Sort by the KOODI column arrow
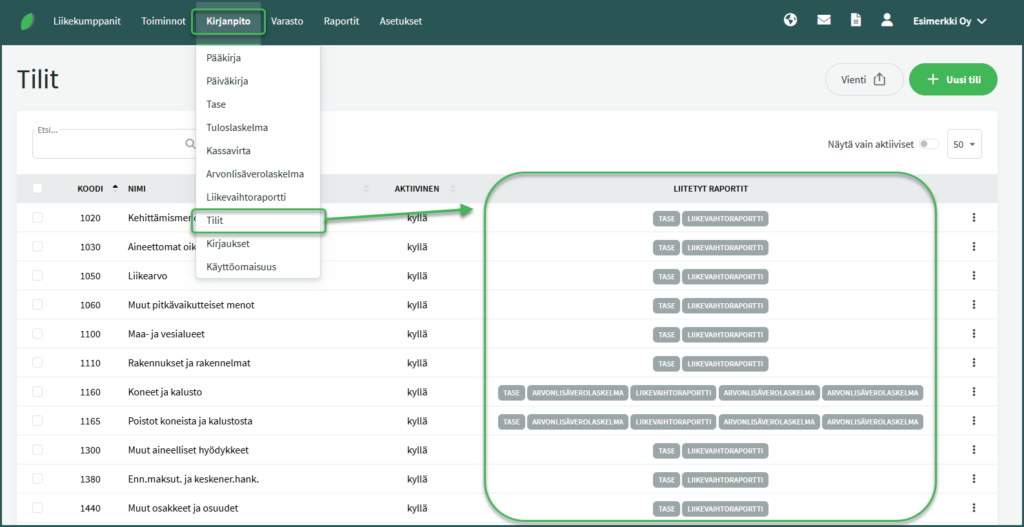1024x527 pixels. coord(114,187)
